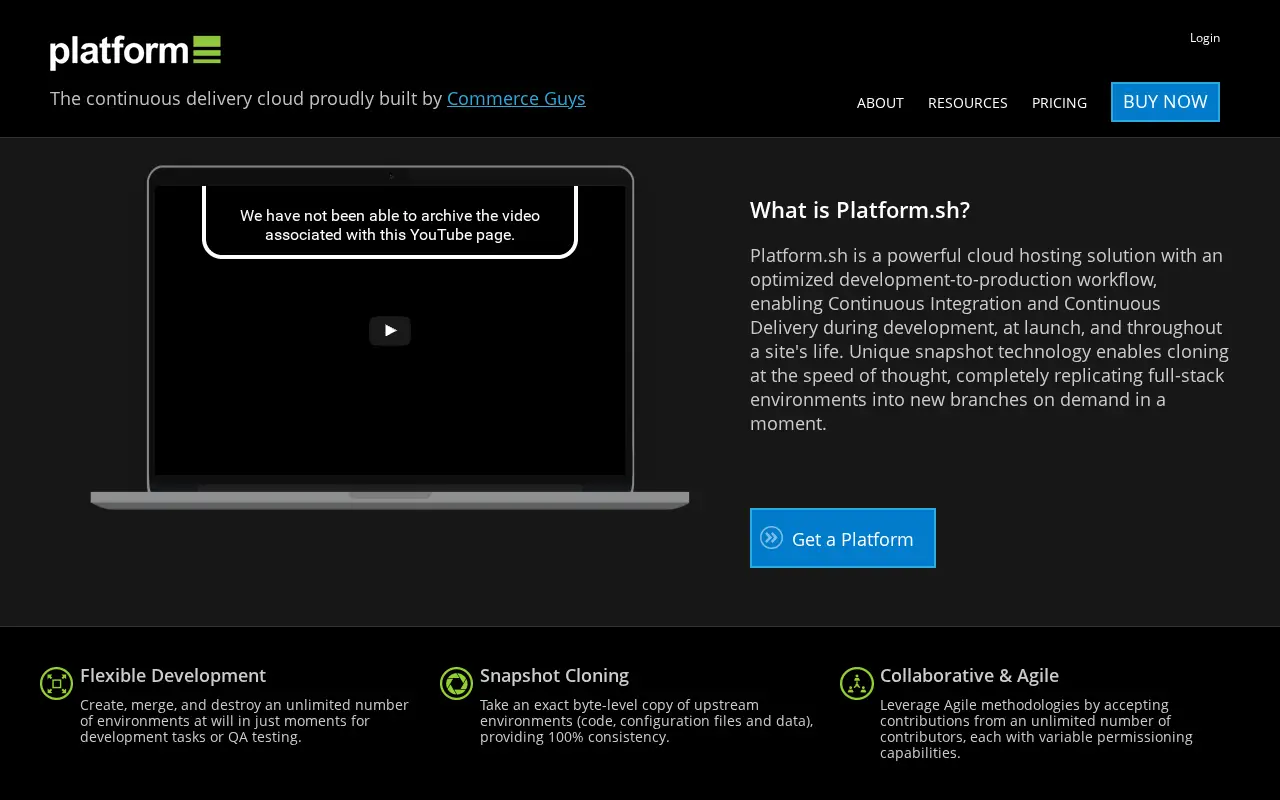Click the 'Take an exact byte-level copy' description

[x=647, y=721]
